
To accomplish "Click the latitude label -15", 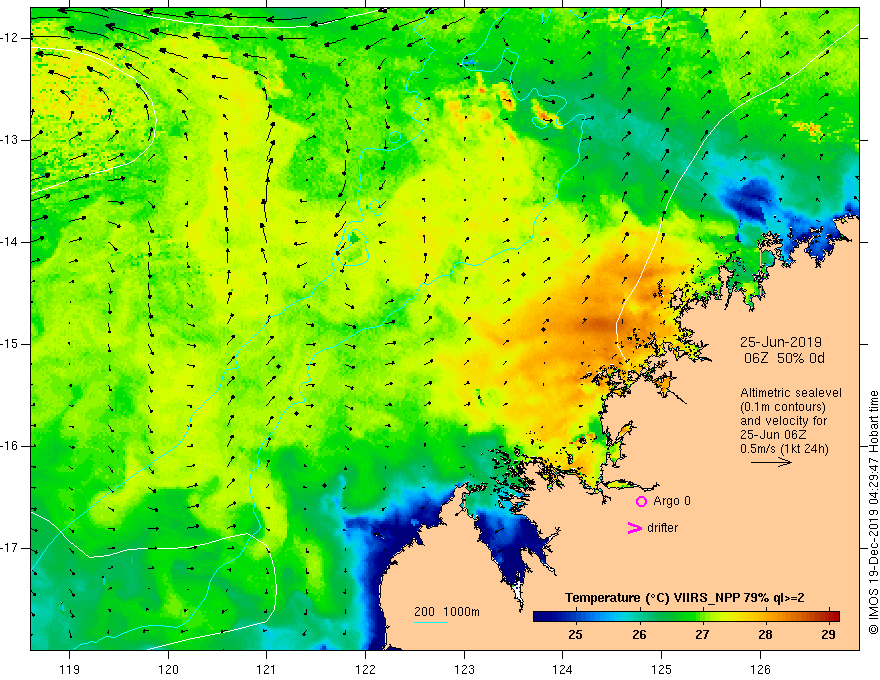I will [10, 344].
